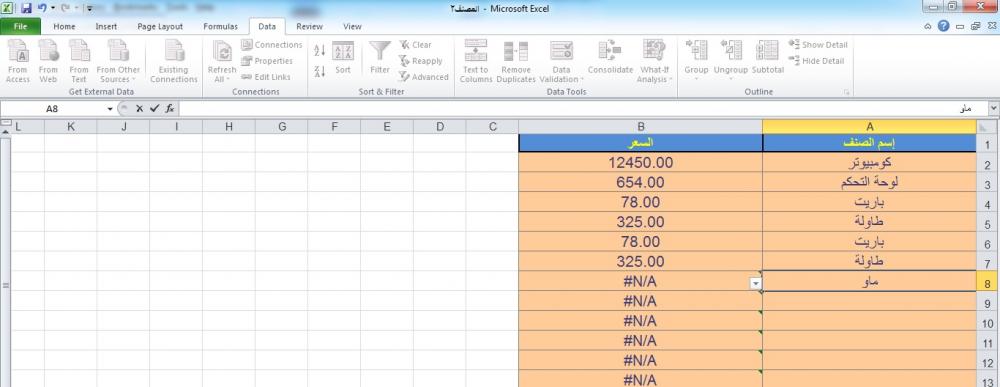
Task: Save the workbook from the Quick Access Toolbar
Action: click(26, 8)
